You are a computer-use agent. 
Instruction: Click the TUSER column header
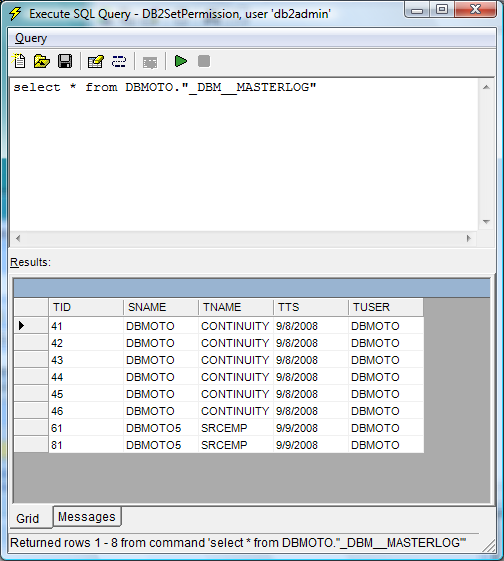click(386, 307)
